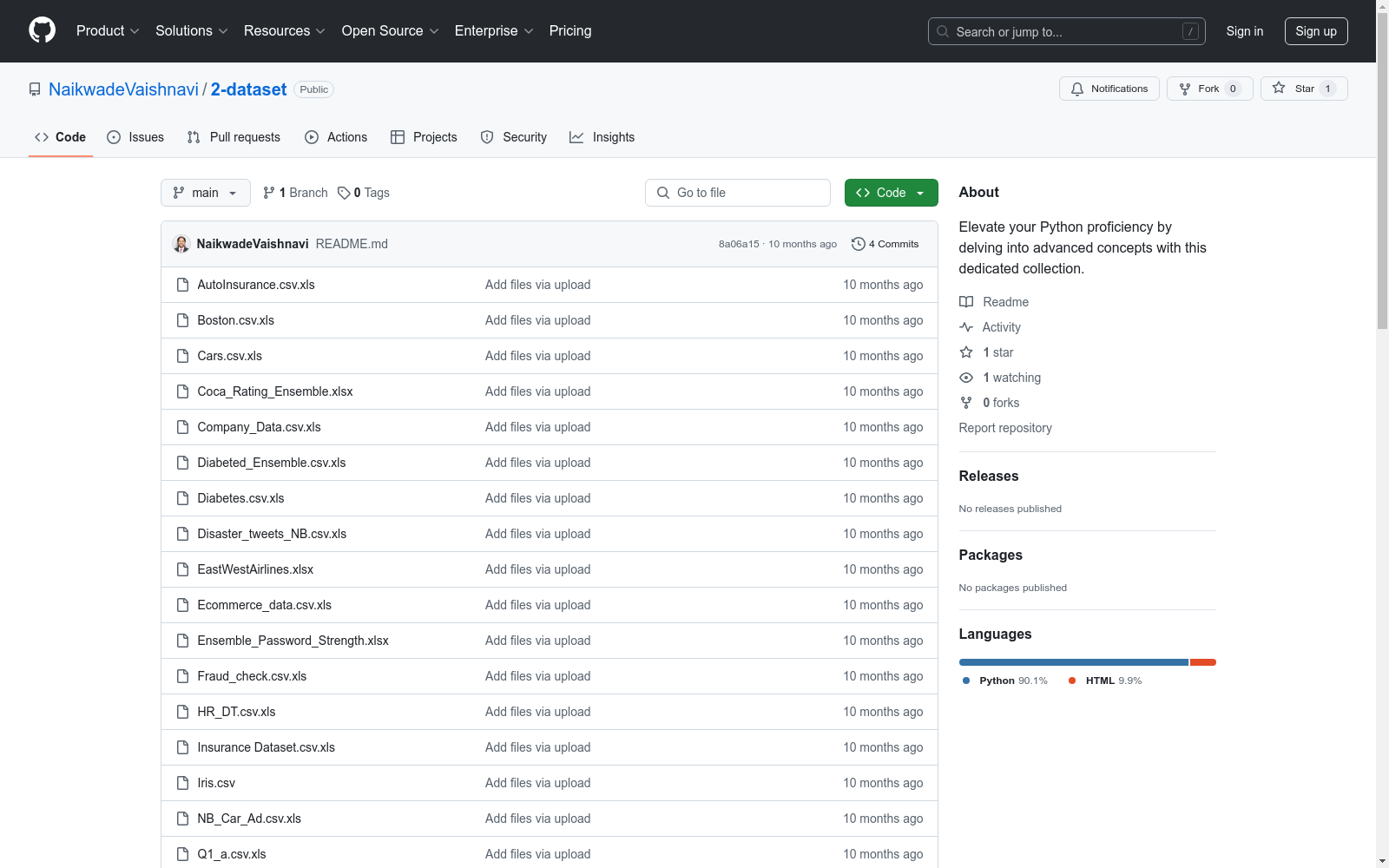1389x868 pixels.
Task: Click the blue Python segment in language bar
Action: [1074, 662]
